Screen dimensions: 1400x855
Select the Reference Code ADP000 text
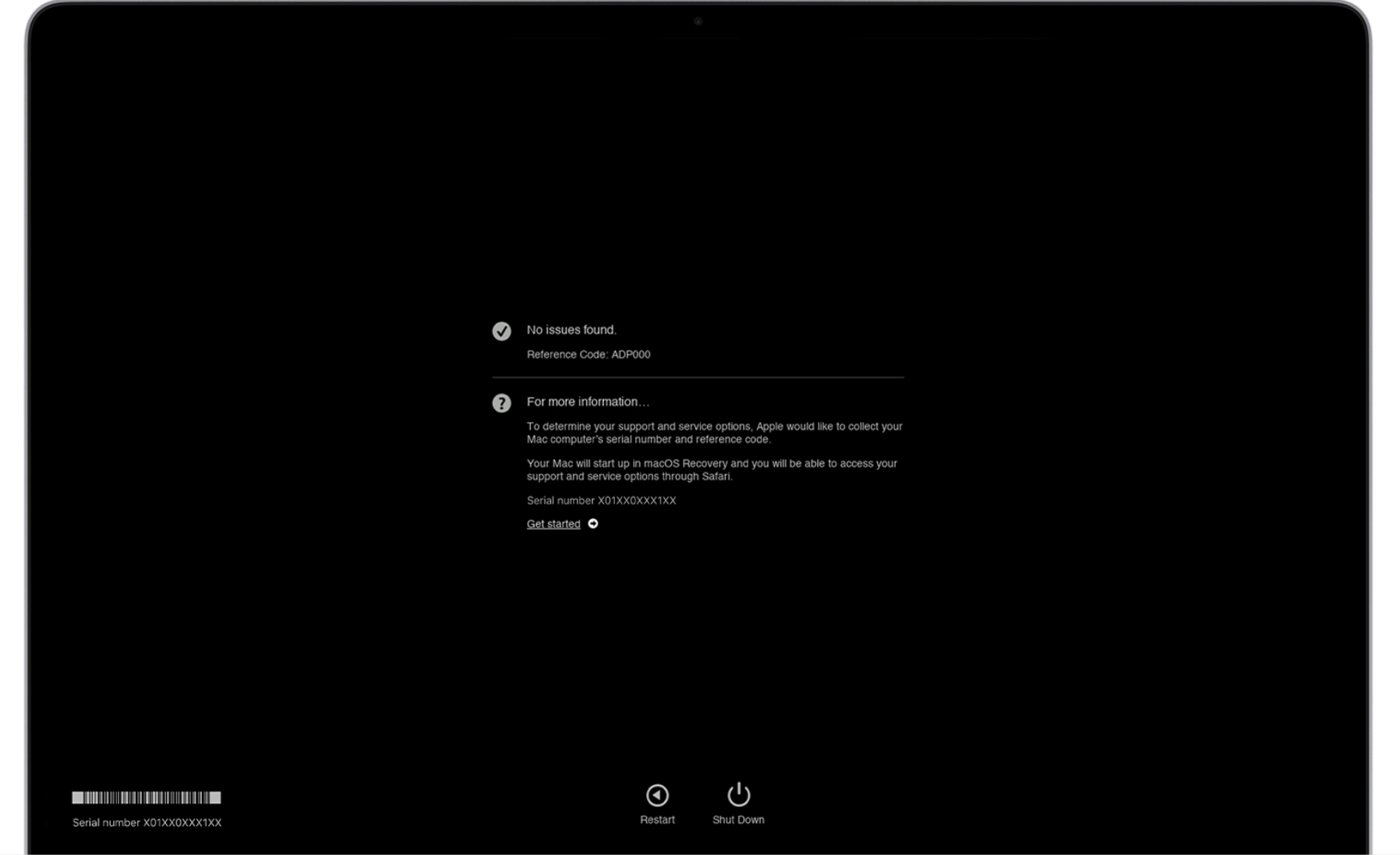coord(588,355)
